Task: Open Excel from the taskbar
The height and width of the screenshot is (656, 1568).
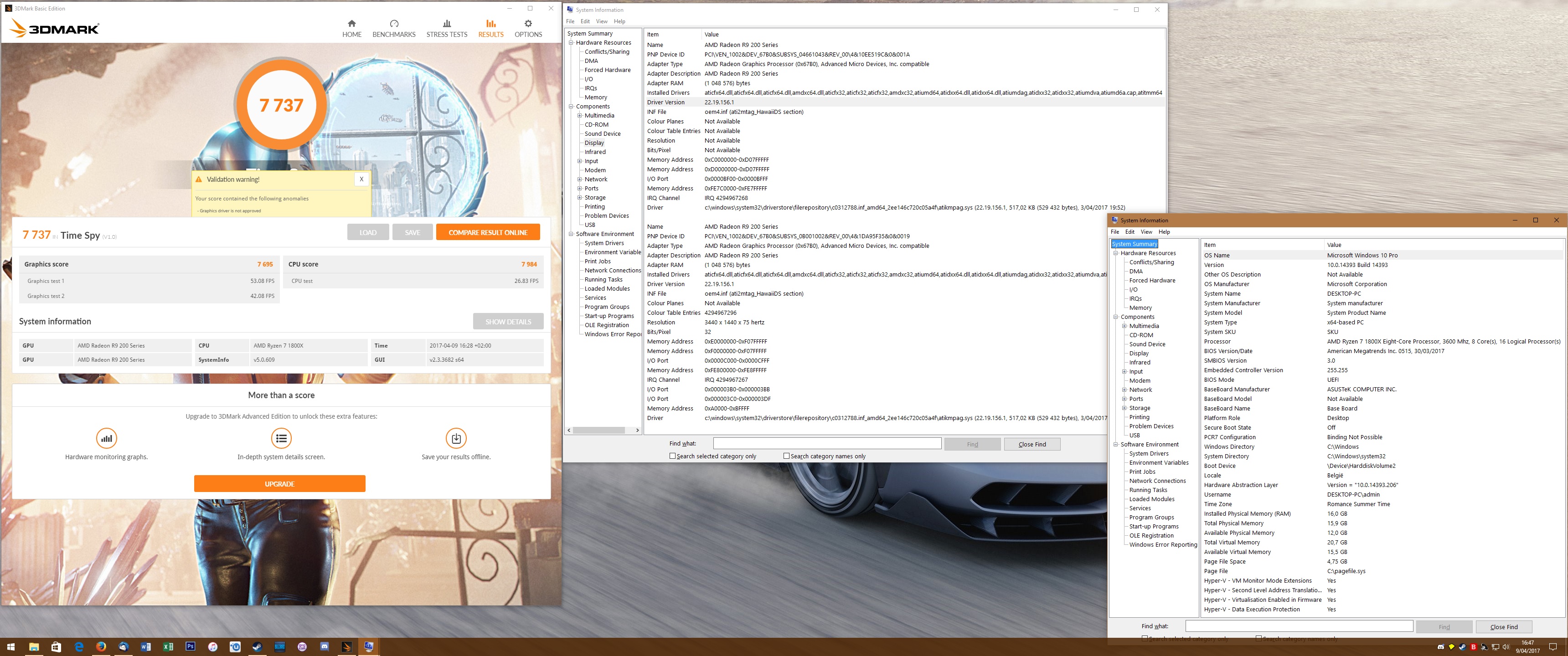Action: coord(168,647)
